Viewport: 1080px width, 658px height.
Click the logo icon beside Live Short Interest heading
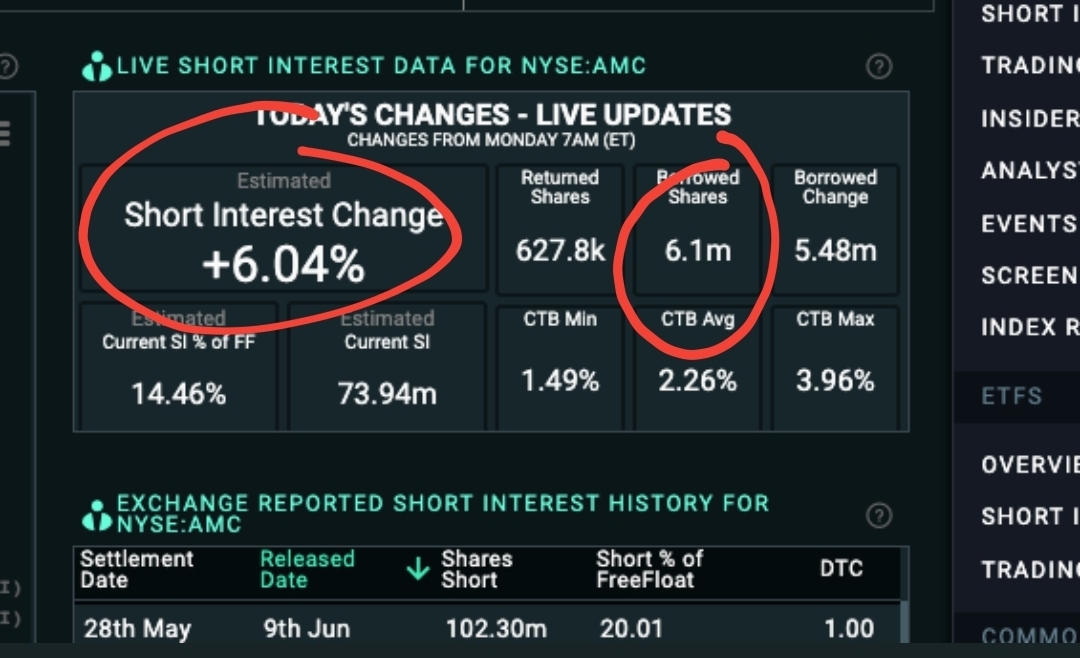click(x=97, y=67)
